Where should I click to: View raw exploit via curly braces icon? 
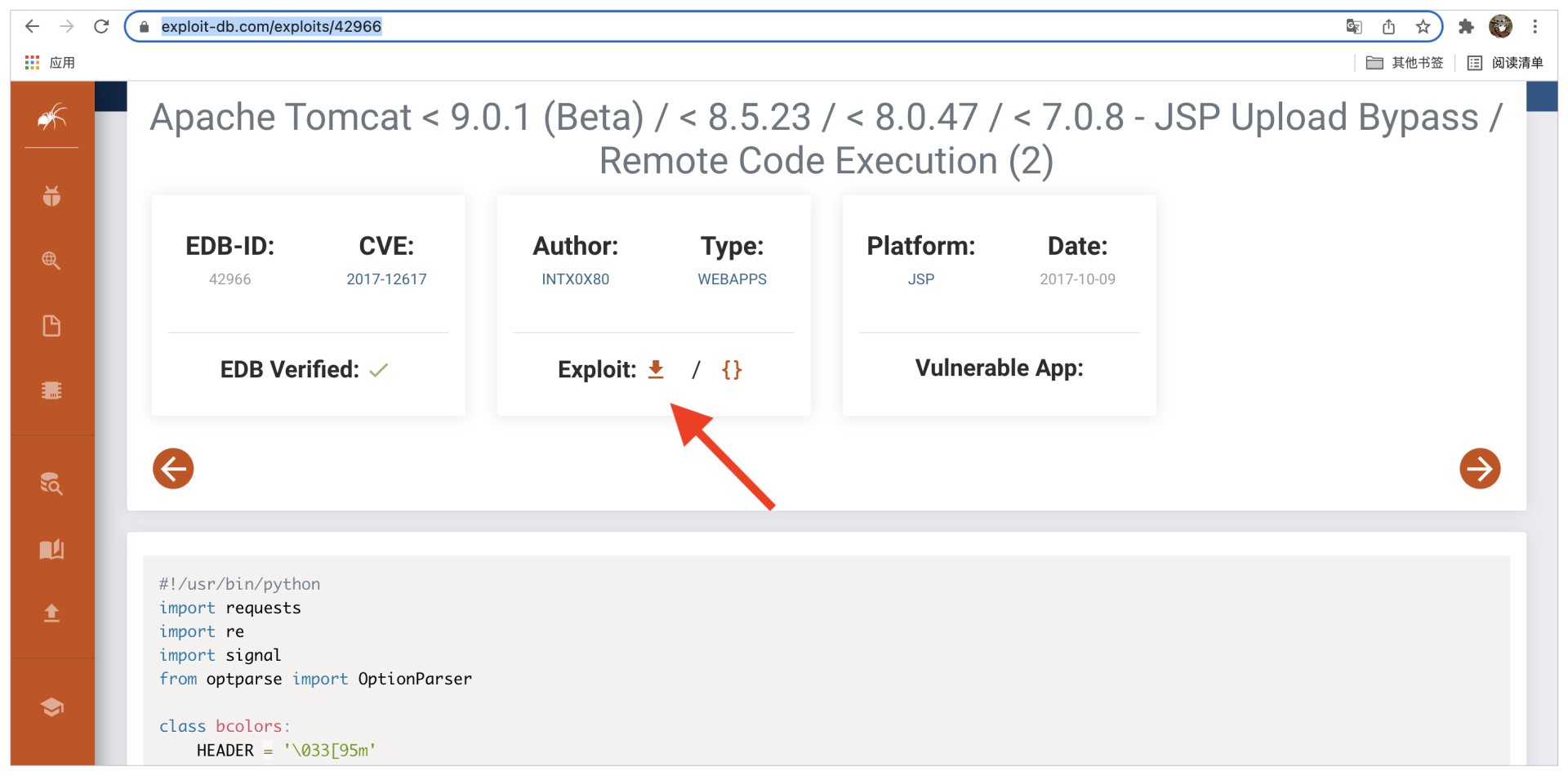point(732,370)
